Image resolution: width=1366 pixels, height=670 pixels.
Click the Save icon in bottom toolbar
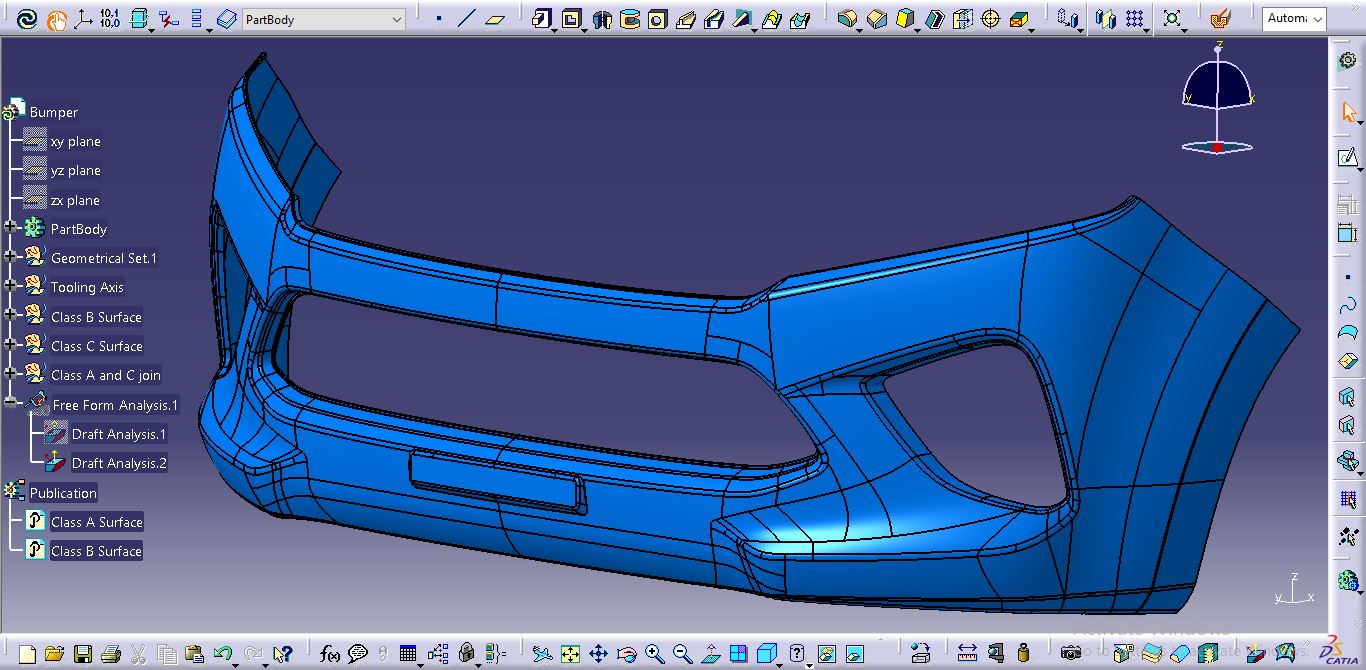tap(83, 654)
